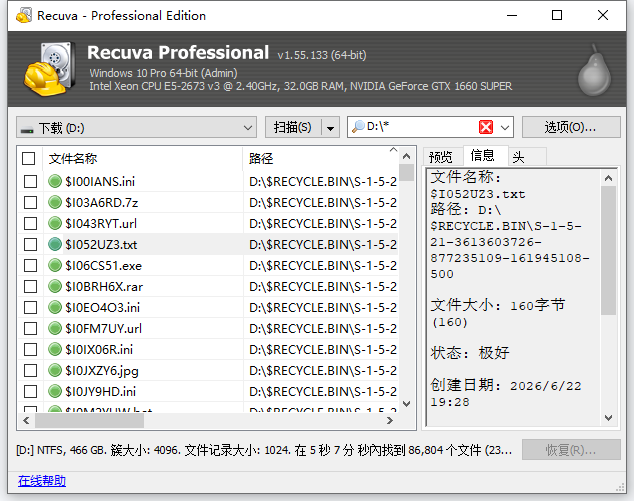Check the box for $I0BRH6X.rar
Viewport: 634px width, 501px height.
pyautogui.click(x=30, y=287)
